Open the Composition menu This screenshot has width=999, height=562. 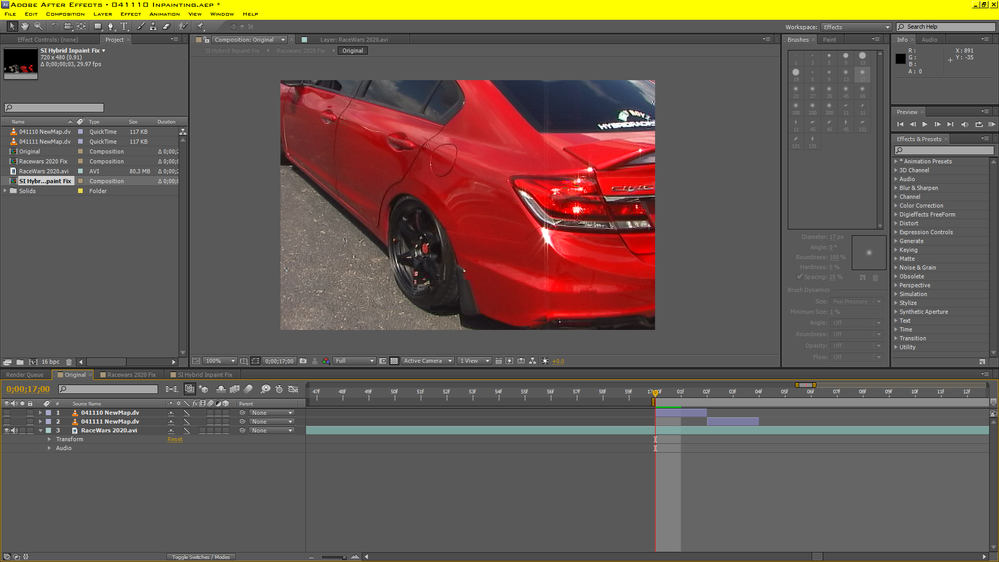[65, 14]
